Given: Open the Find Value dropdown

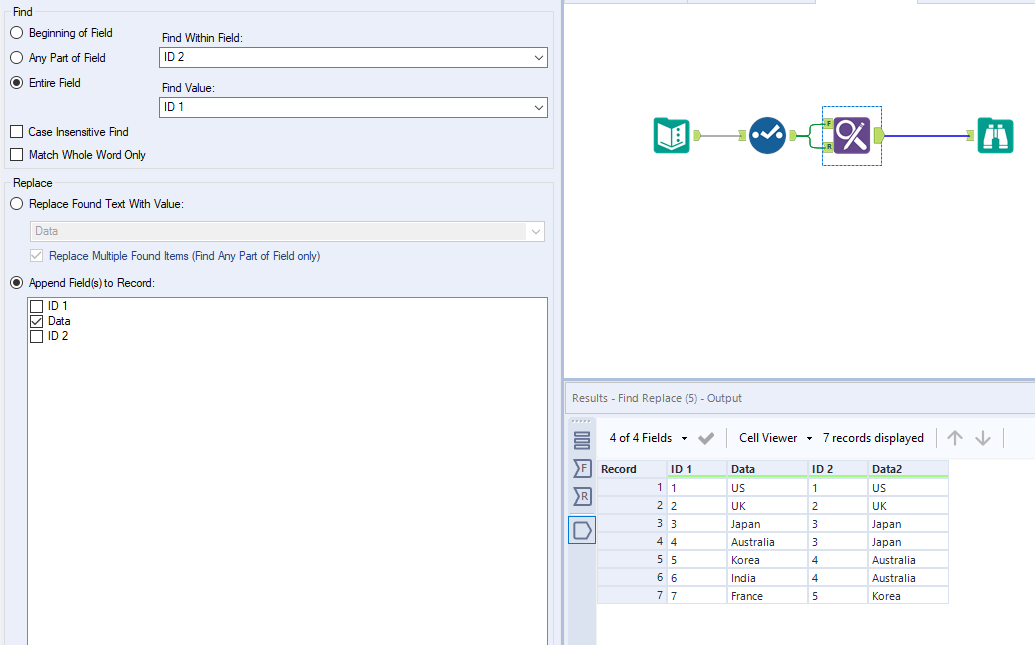Looking at the screenshot, I should (x=538, y=108).
